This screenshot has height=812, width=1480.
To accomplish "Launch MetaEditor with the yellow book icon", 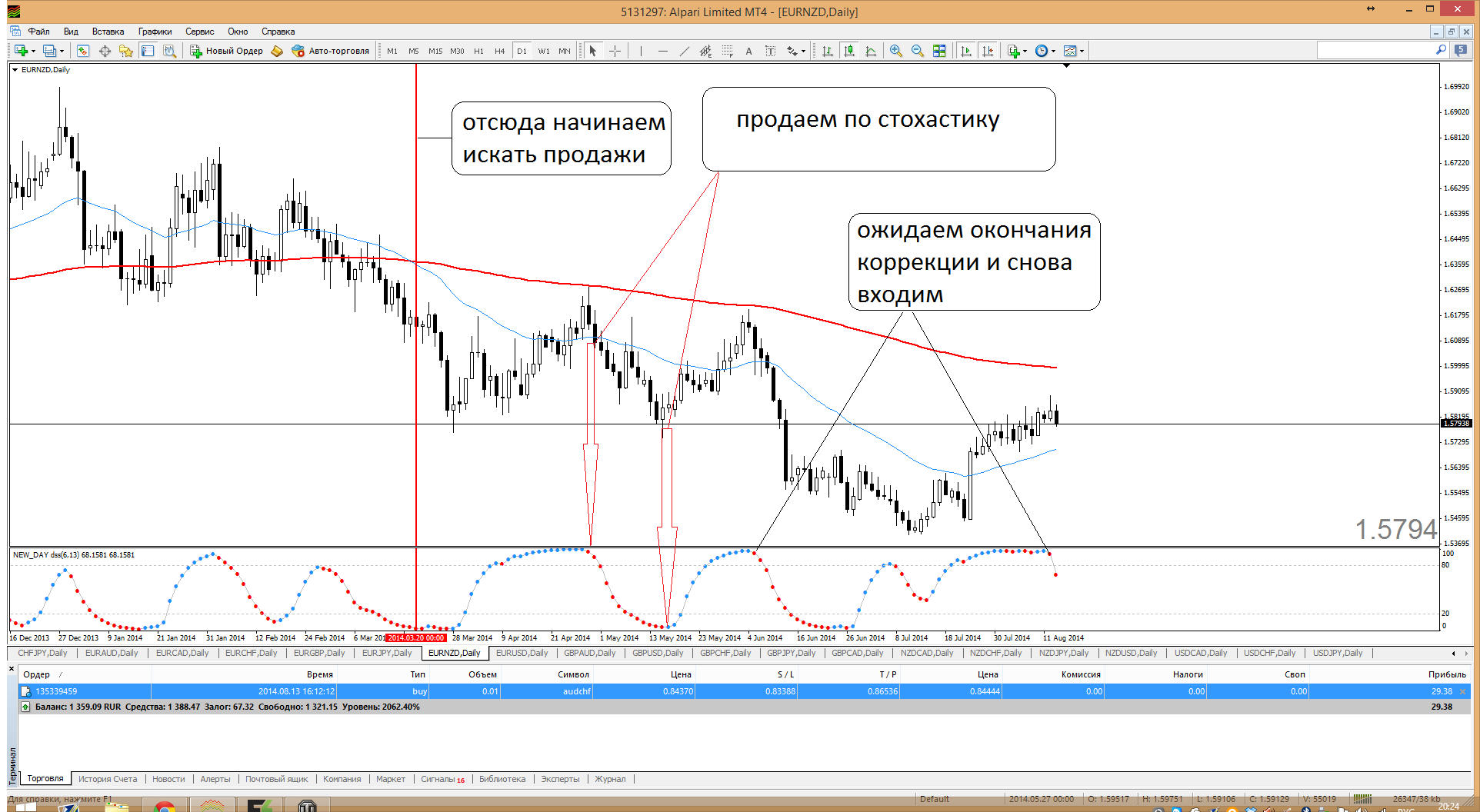I will point(277,51).
